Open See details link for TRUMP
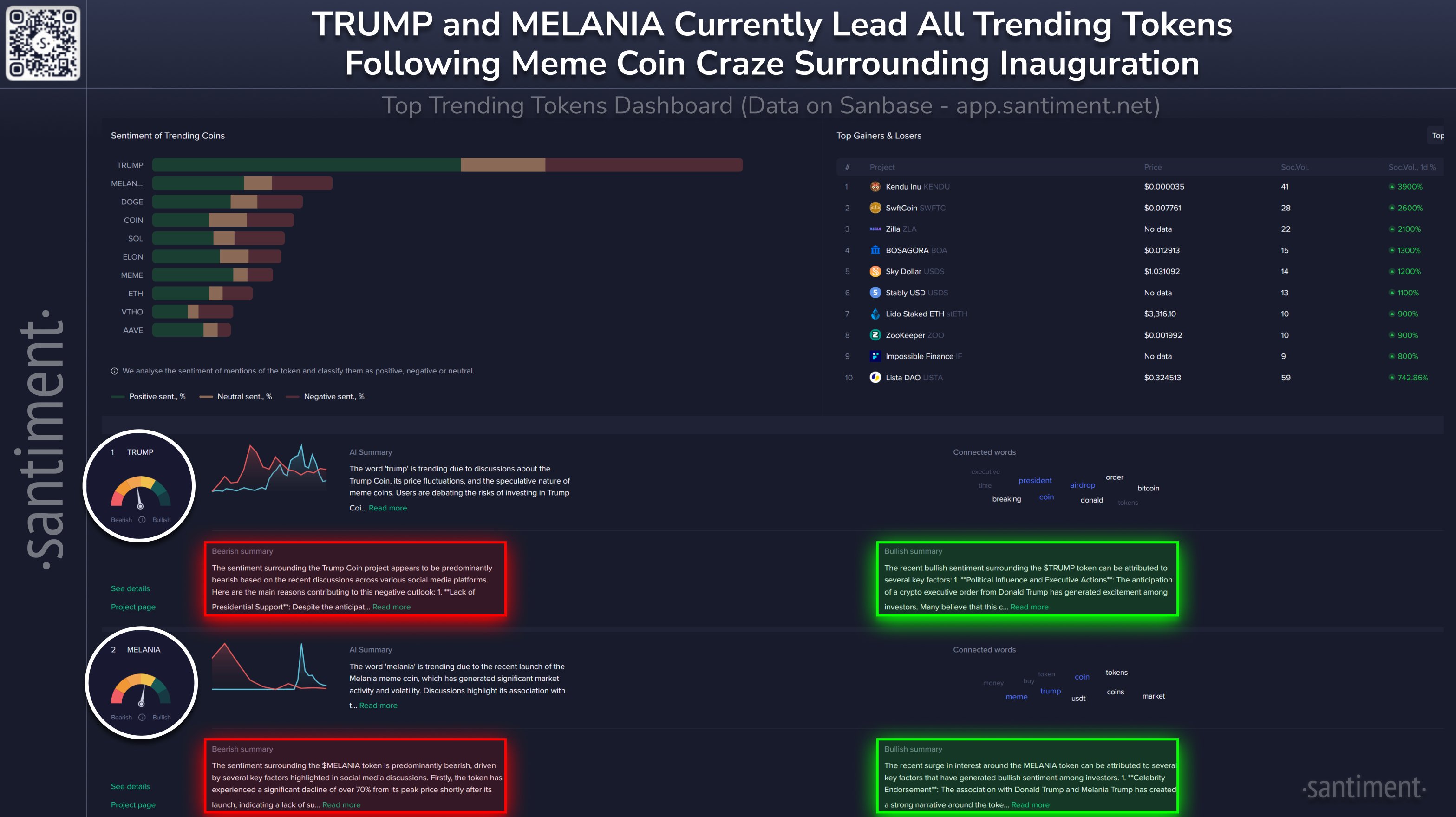This screenshot has width=1456, height=817. (130, 588)
